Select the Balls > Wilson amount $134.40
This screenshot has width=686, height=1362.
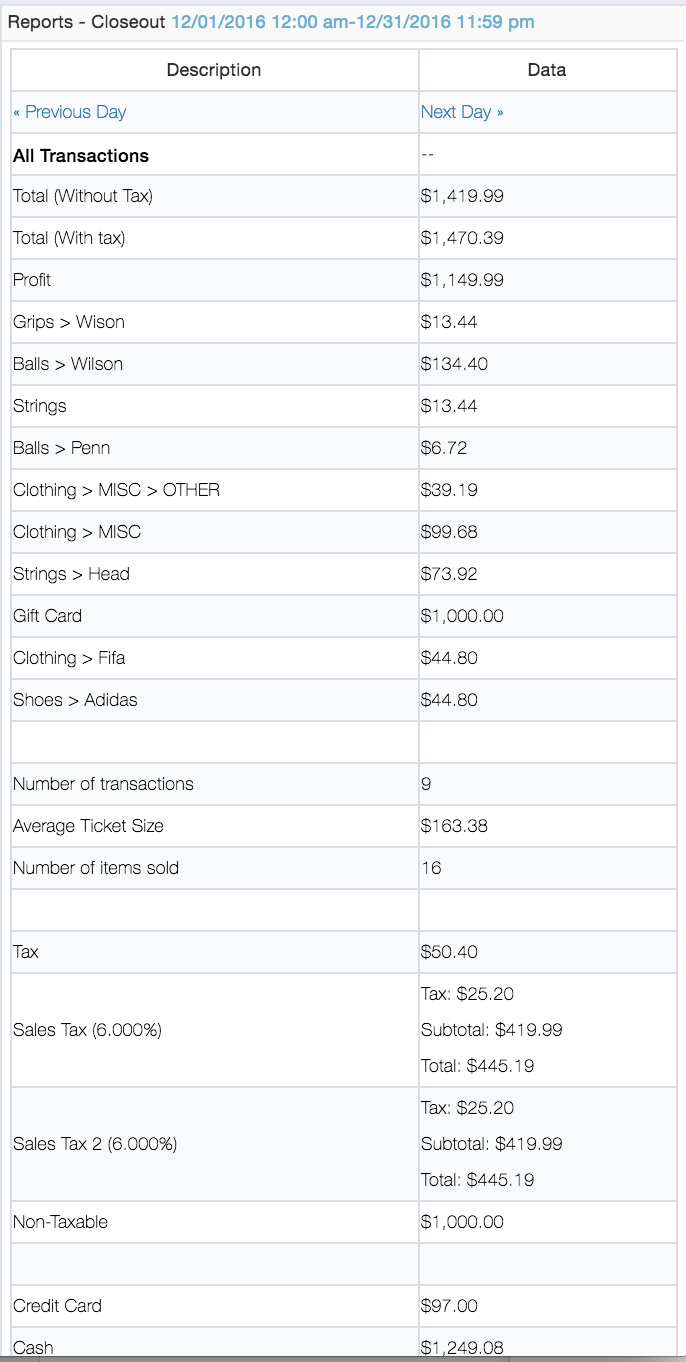click(x=454, y=364)
